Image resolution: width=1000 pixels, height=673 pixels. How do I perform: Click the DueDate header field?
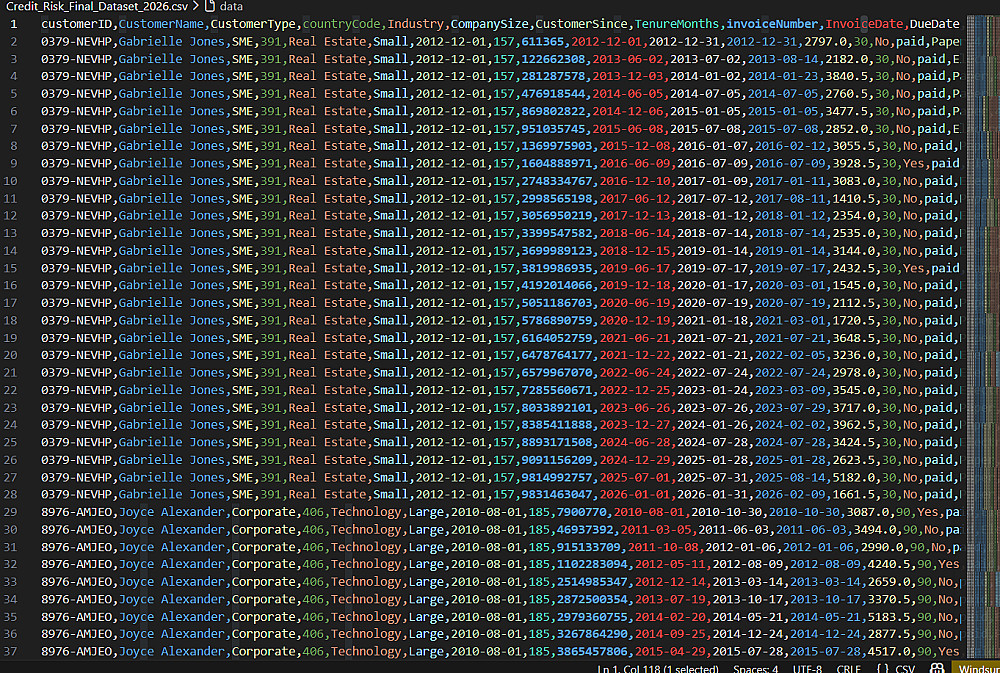934,24
